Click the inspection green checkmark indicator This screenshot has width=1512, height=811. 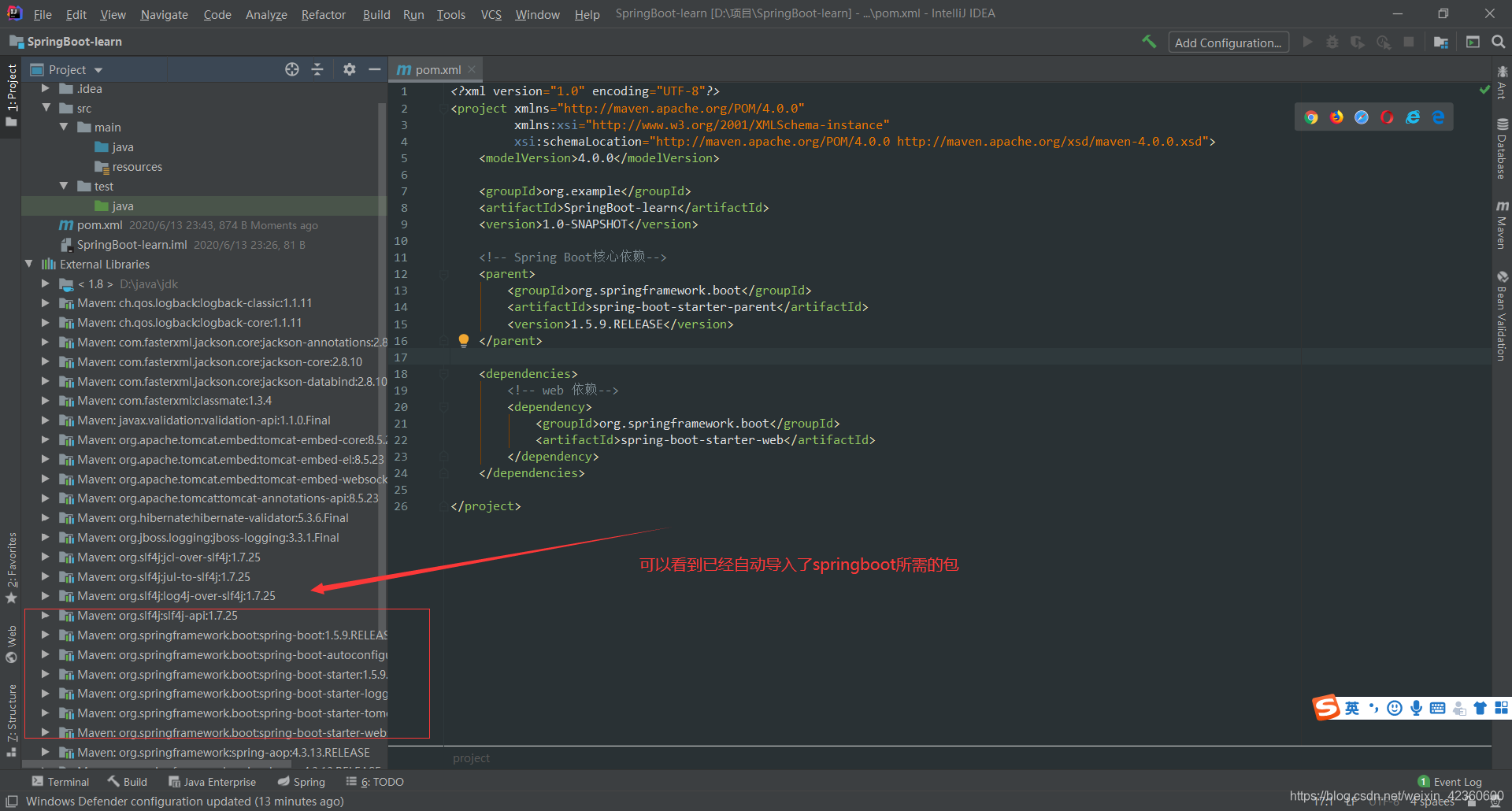pyautogui.click(x=1484, y=91)
